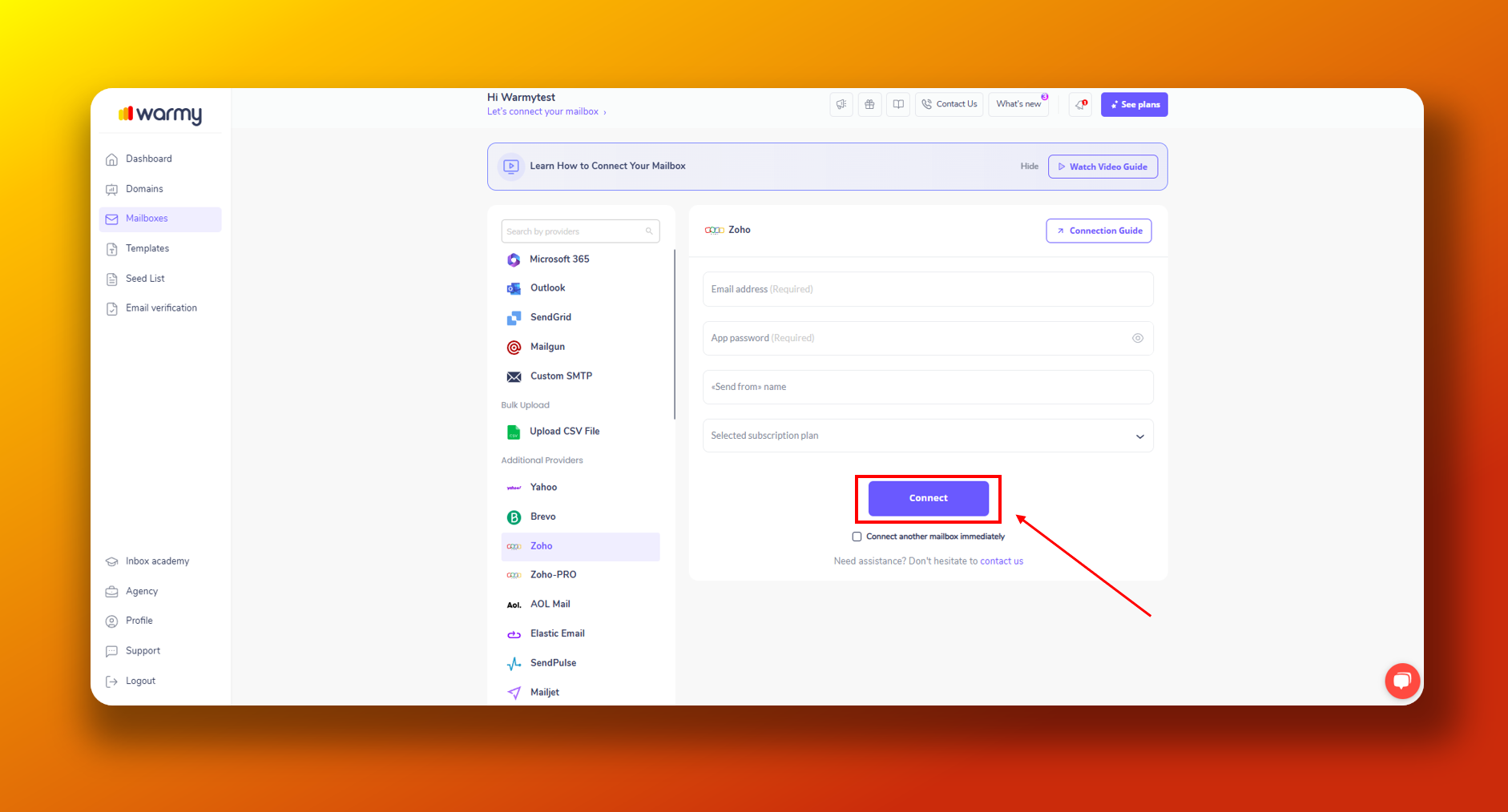
Task: Click the AOL Mail provider icon
Action: 514,605
